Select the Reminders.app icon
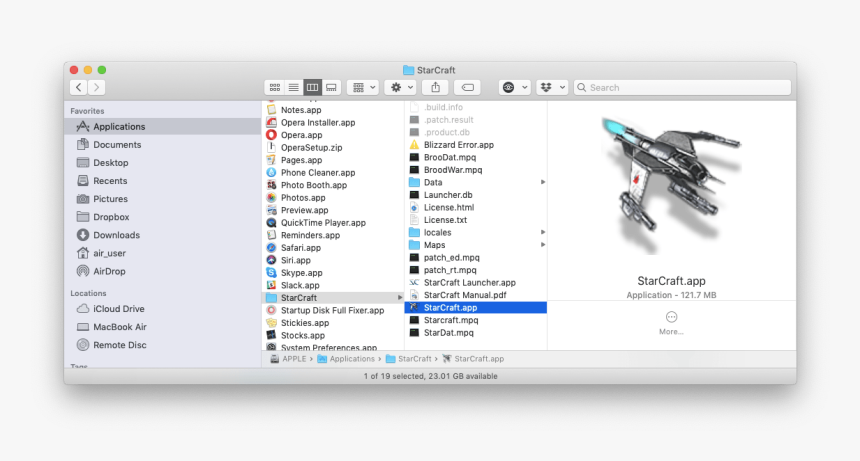This screenshot has width=860, height=461. (271, 235)
